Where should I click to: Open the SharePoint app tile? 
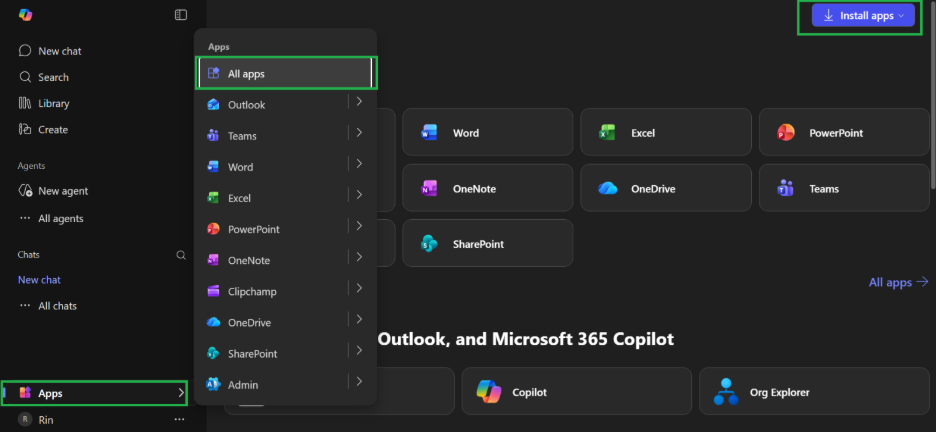click(488, 243)
